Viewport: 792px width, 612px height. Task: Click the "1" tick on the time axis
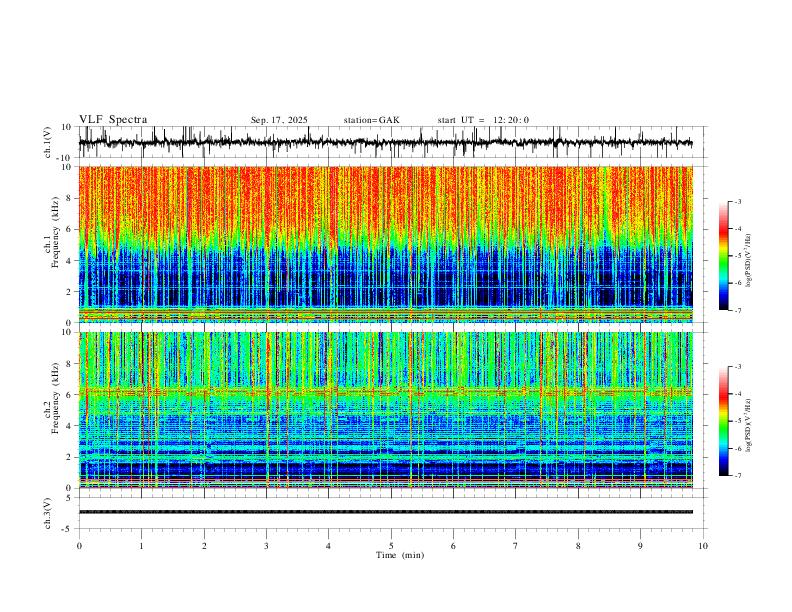[141, 546]
